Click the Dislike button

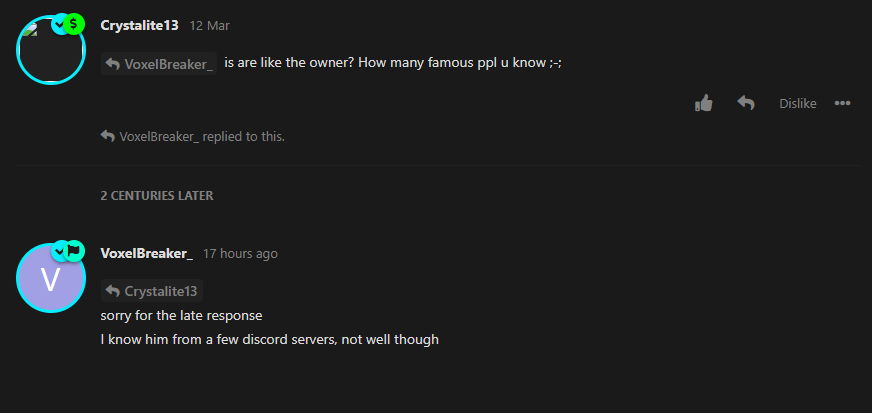pyautogui.click(x=797, y=103)
